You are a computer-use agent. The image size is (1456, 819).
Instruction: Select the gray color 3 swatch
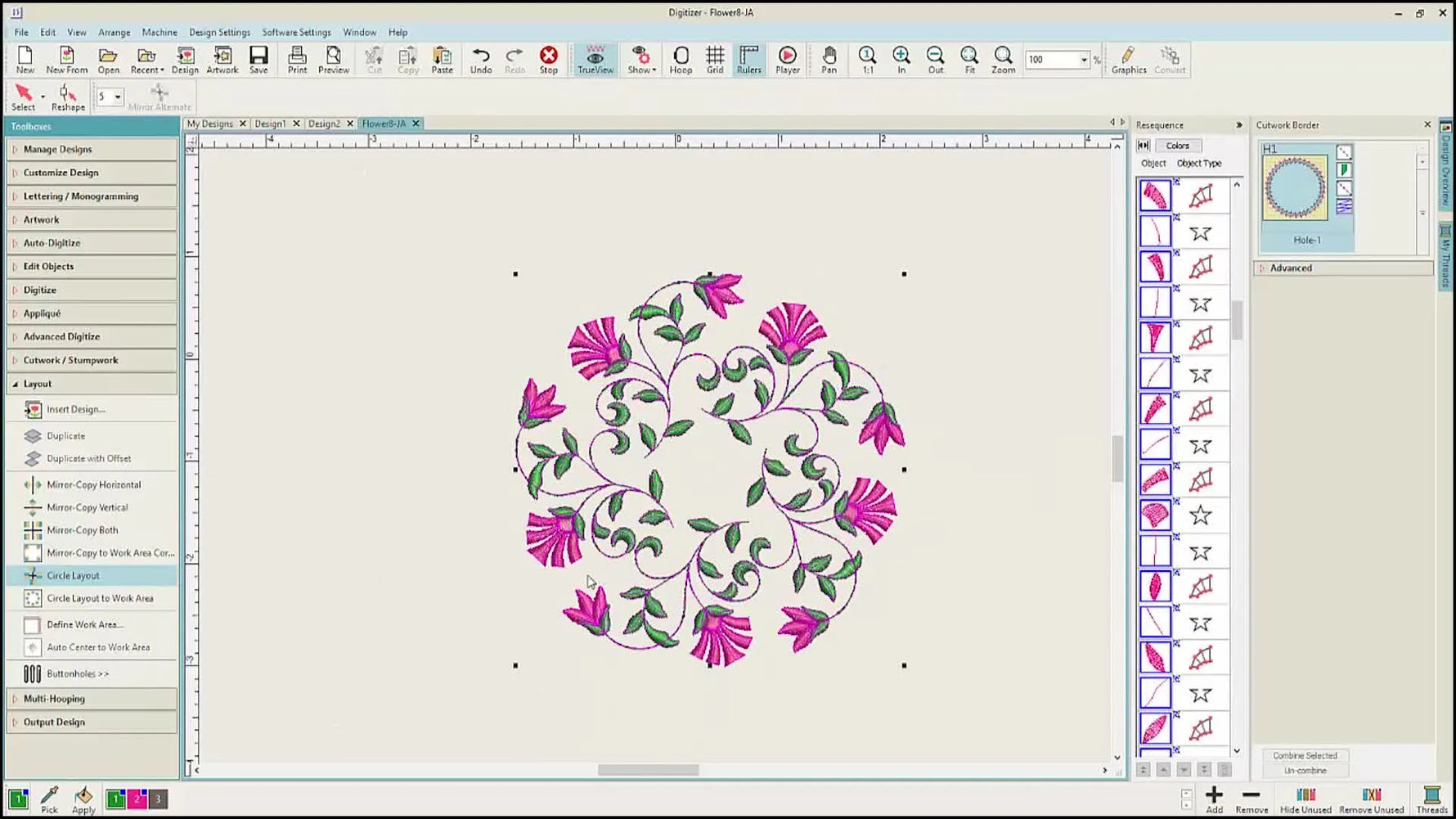tap(158, 799)
